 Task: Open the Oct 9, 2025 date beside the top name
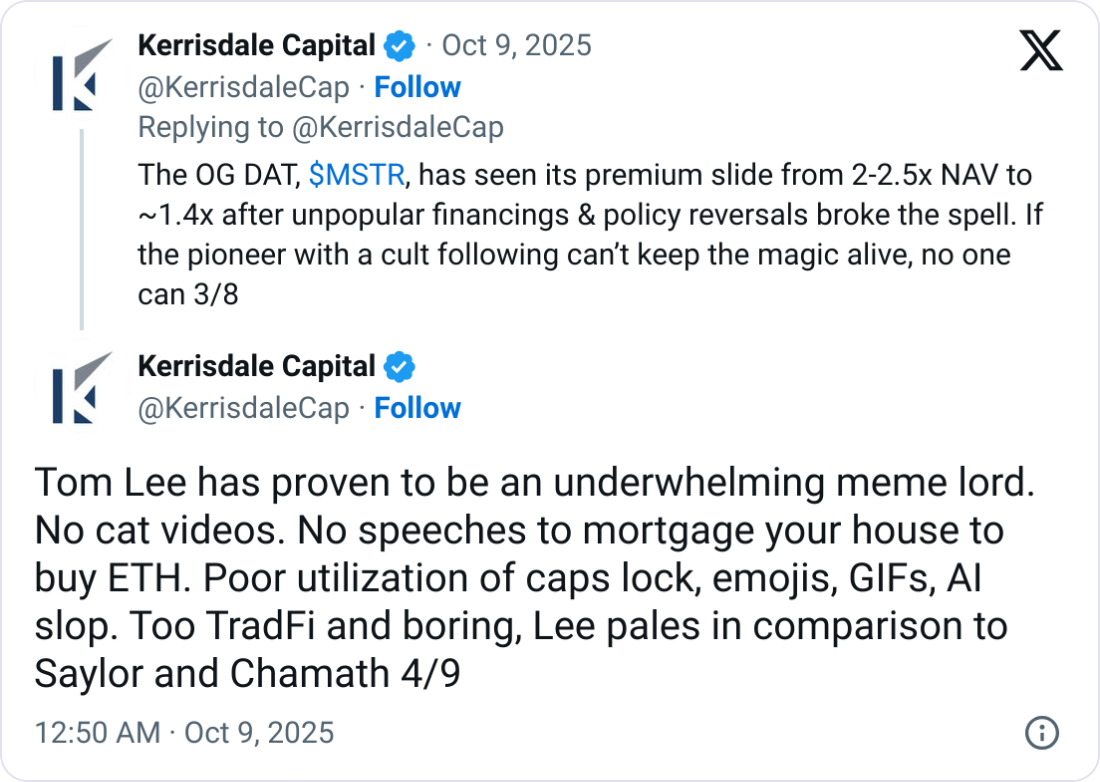(x=516, y=46)
